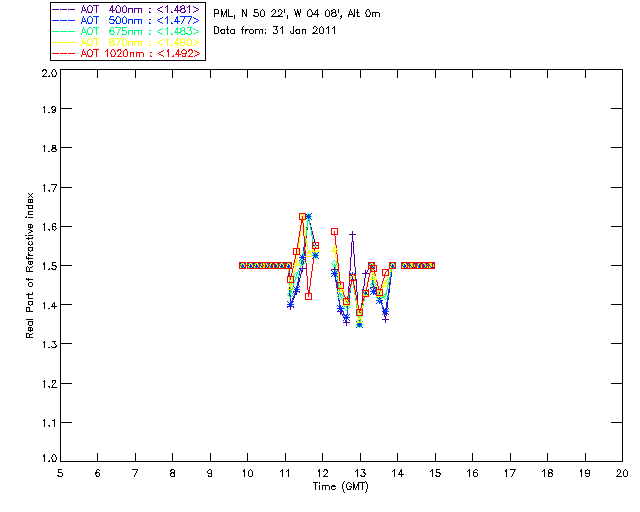Click the highest red square near 1.63
640x512 pixels.
pyautogui.click(x=302, y=216)
